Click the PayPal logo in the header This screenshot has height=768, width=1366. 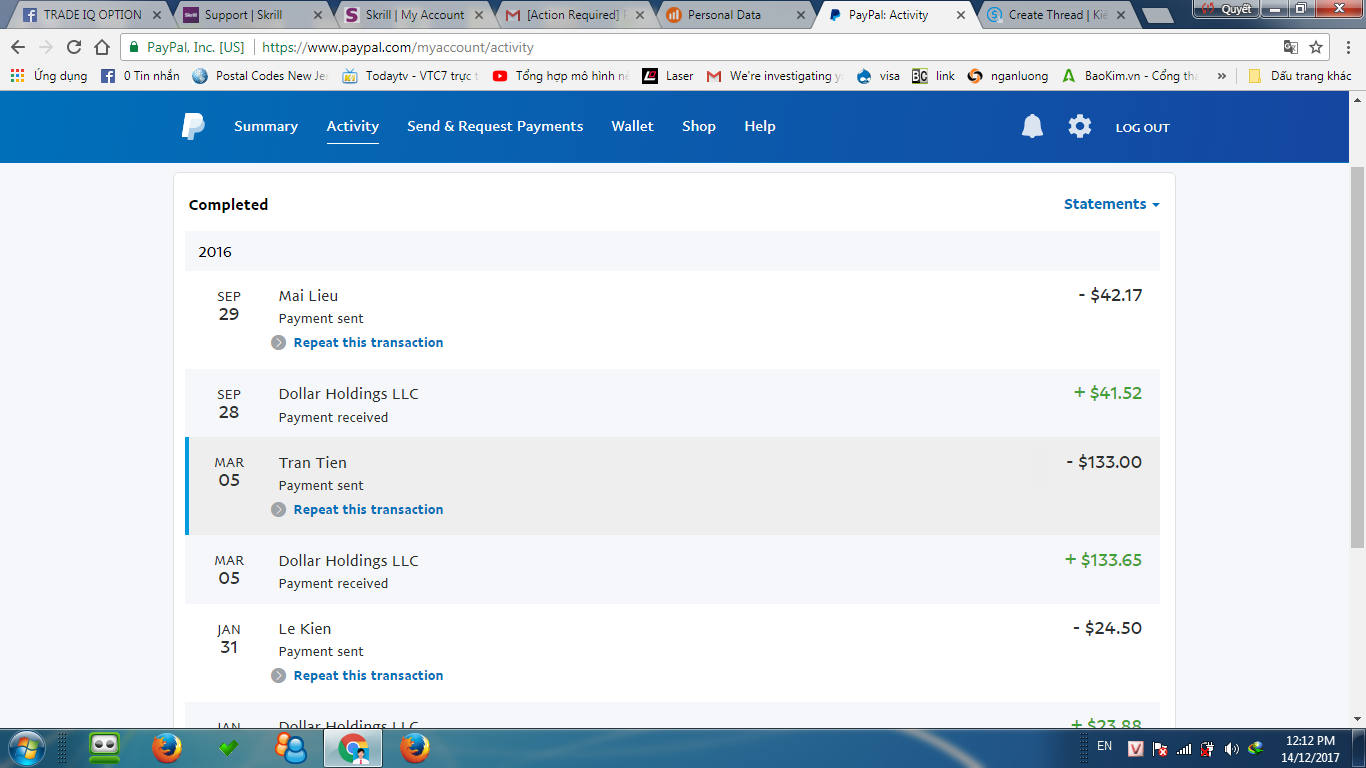[193, 126]
